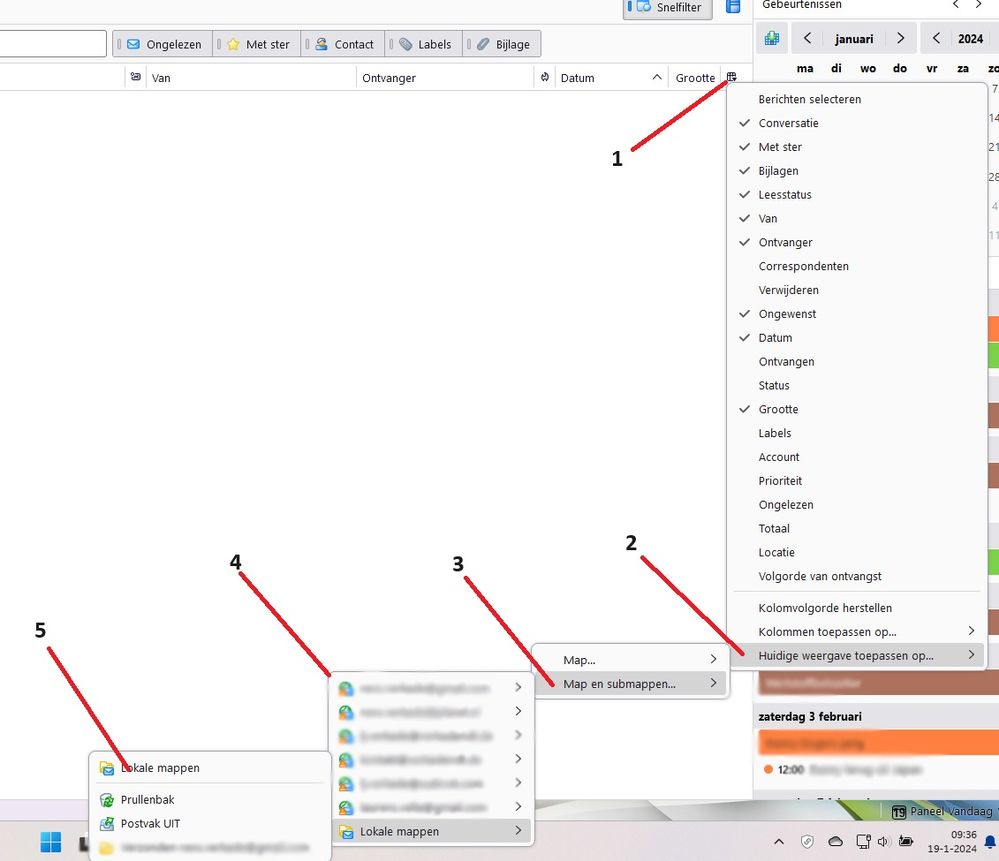Go to the next month after januari

tap(900, 39)
